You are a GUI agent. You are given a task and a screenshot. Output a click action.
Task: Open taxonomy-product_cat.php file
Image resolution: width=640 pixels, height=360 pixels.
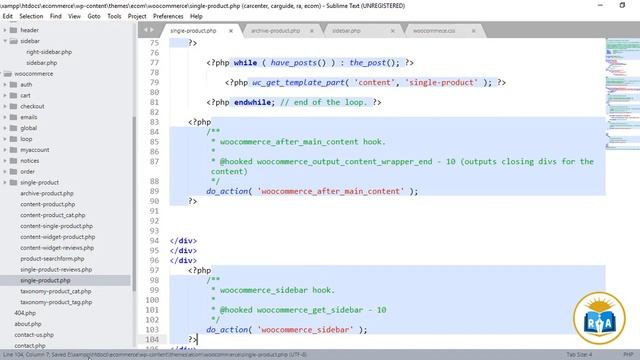click(x=56, y=291)
